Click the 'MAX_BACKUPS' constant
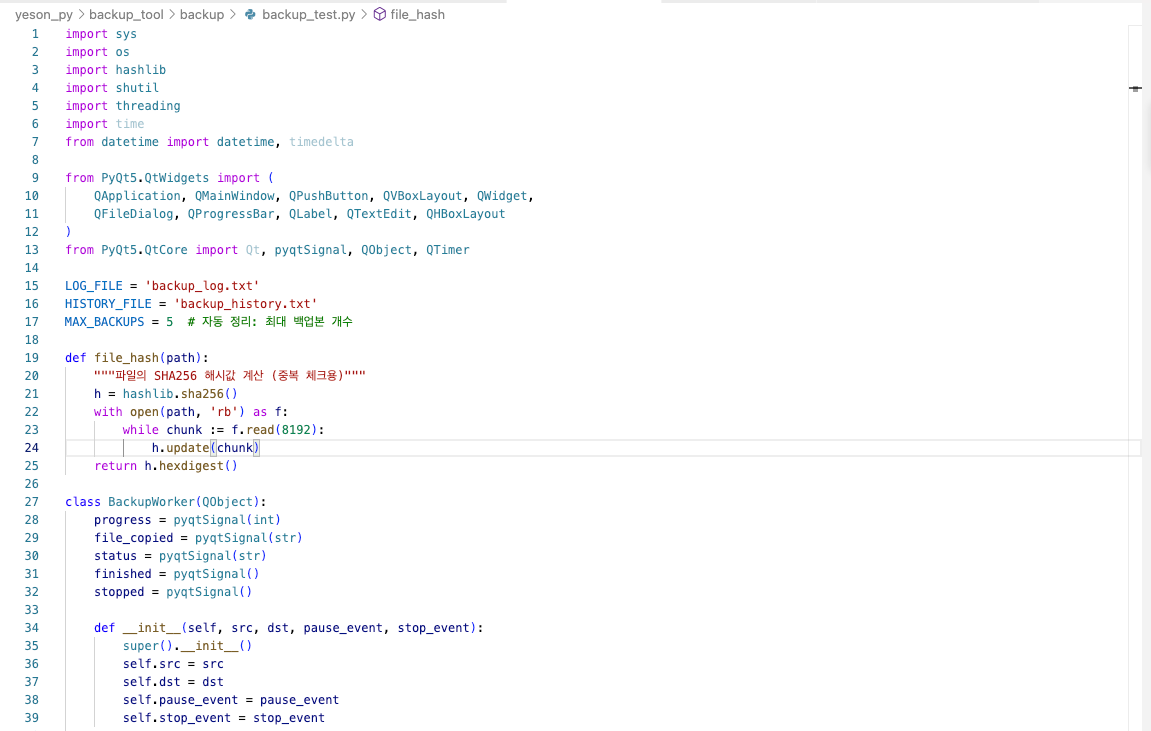Viewport: 1151px width, 731px height. point(104,321)
